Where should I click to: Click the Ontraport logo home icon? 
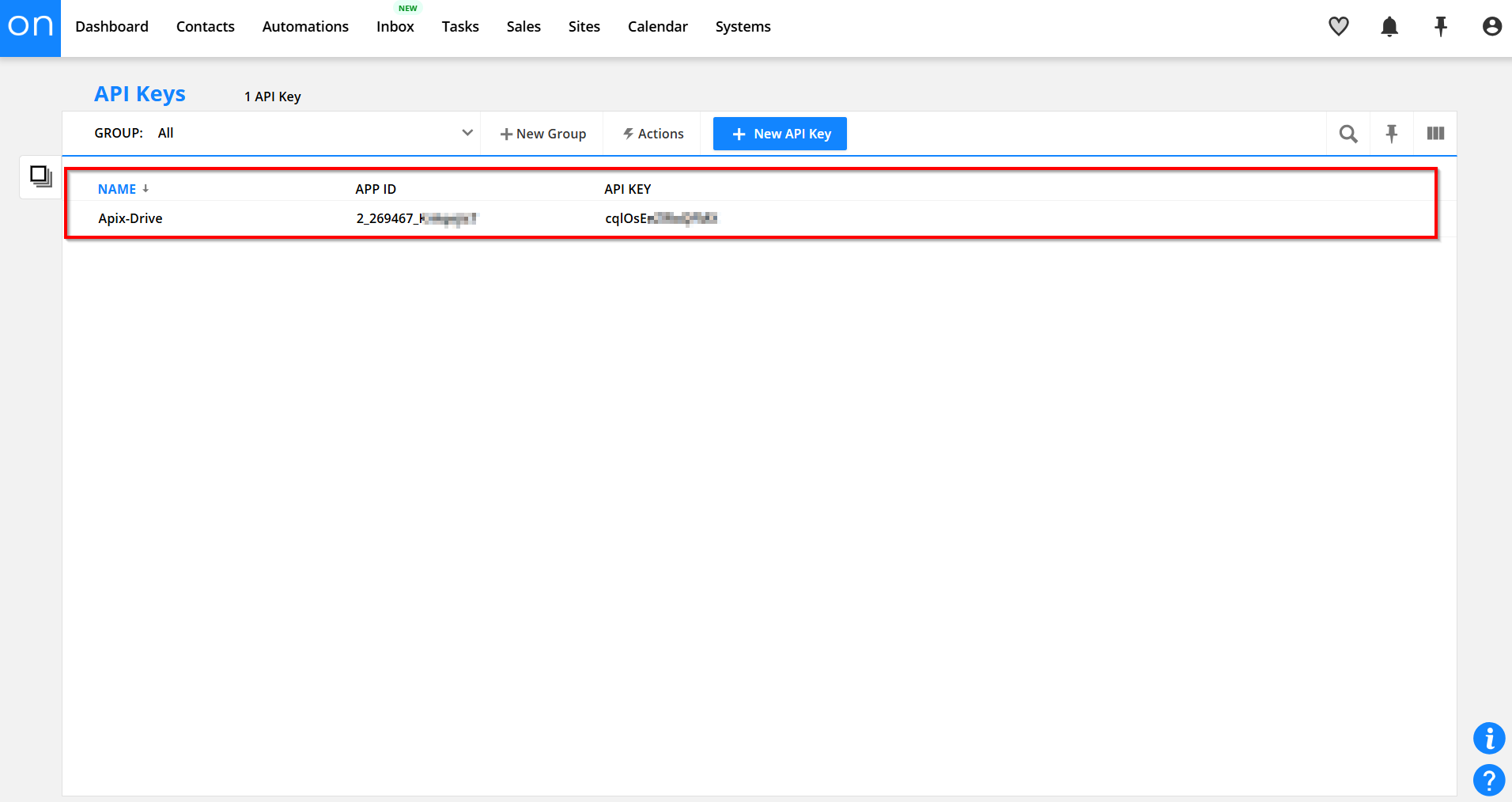(x=30, y=28)
